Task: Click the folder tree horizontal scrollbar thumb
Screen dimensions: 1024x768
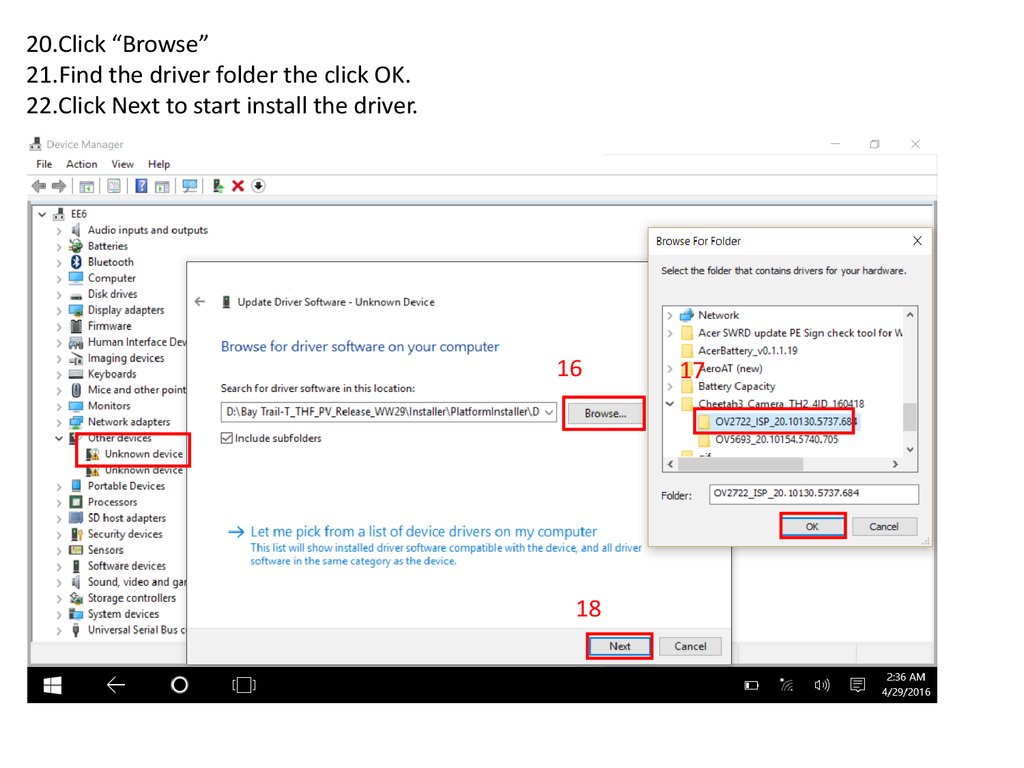Action: pyautogui.click(x=740, y=464)
